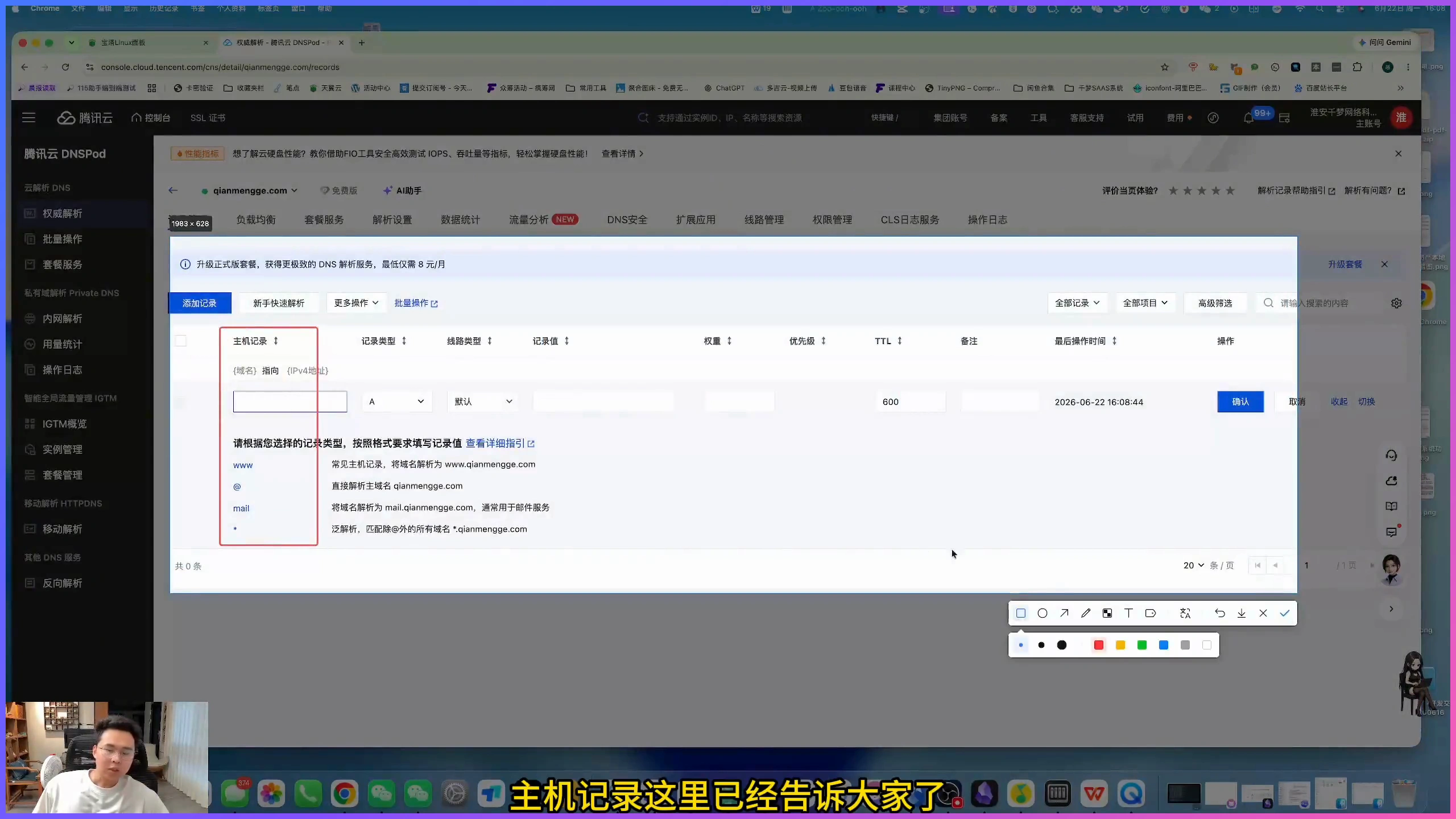
Task: Open the 全部记录 filter dropdown
Action: (x=1077, y=303)
